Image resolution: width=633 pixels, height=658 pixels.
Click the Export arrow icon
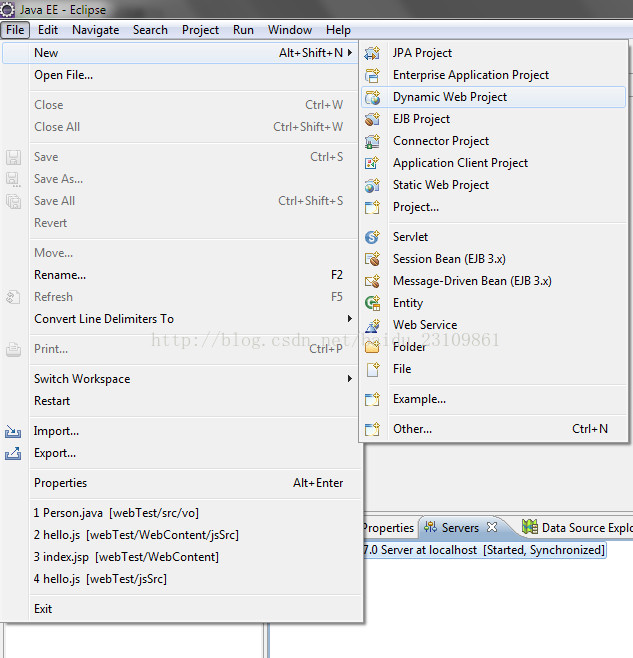pyautogui.click(x=13, y=453)
